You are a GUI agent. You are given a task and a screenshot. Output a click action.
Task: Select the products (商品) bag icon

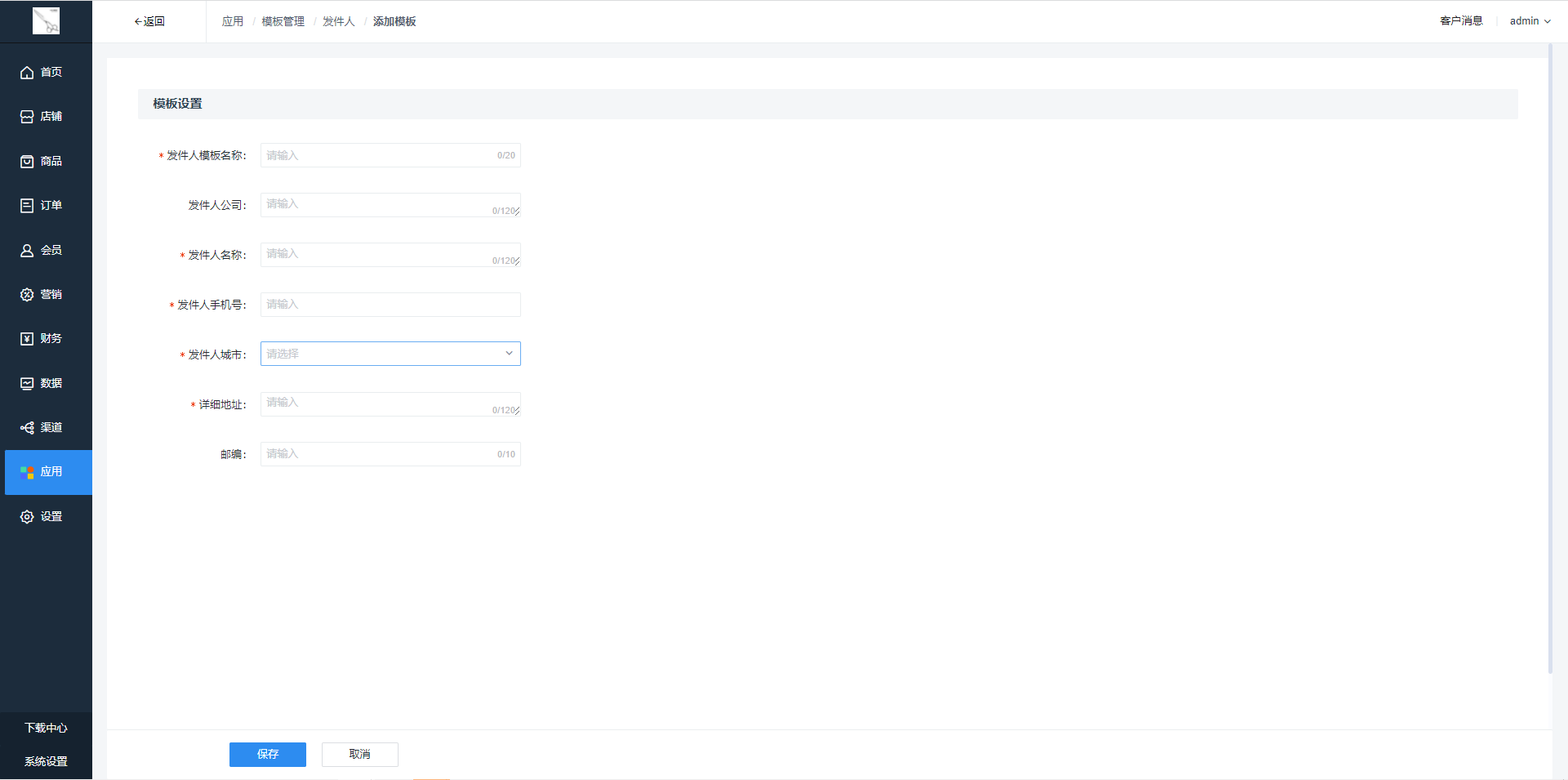coord(27,162)
